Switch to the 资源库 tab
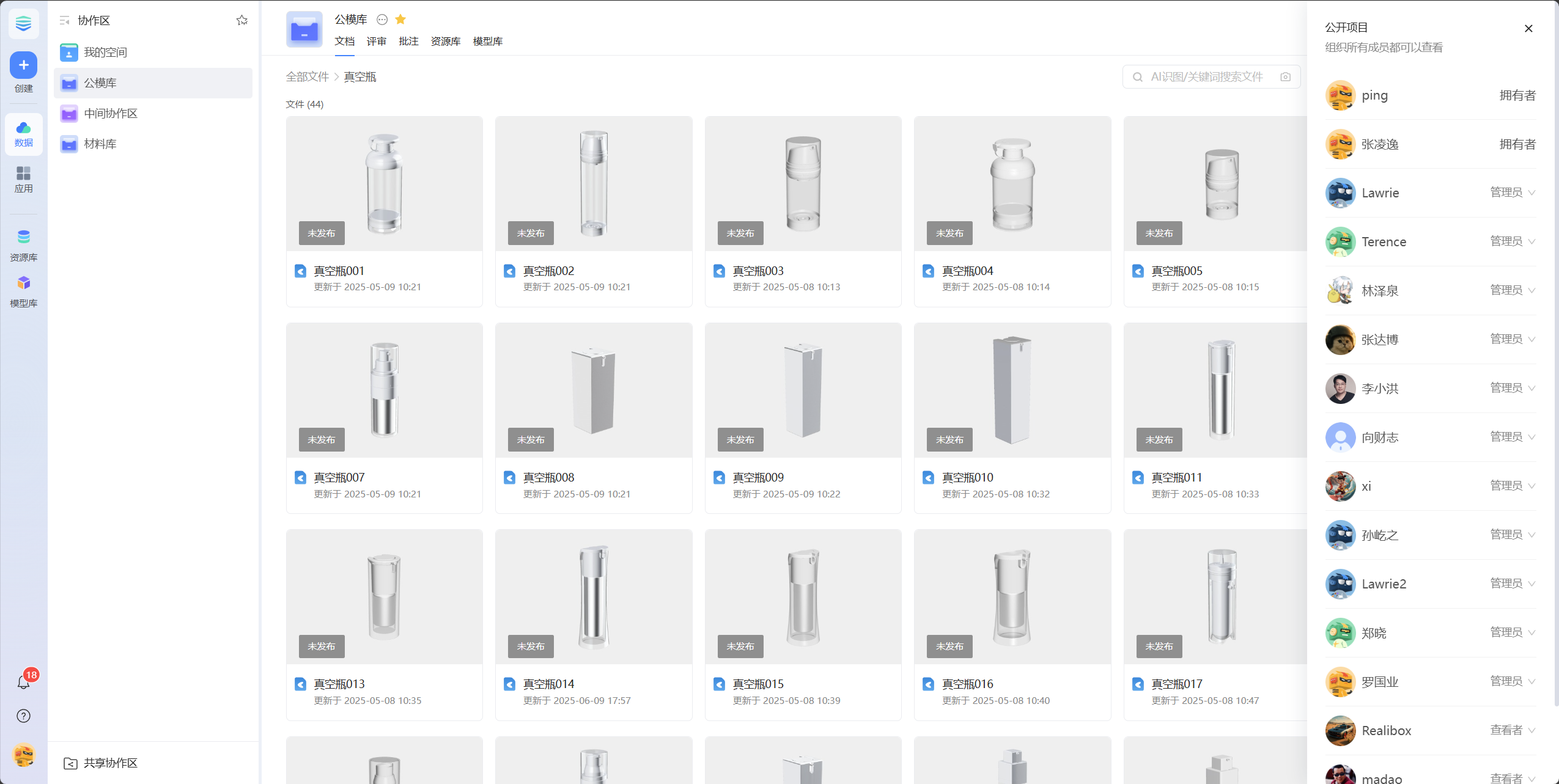The width and height of the screenshot is (1559, 784). pyautogui.click(x=446, y=42)
